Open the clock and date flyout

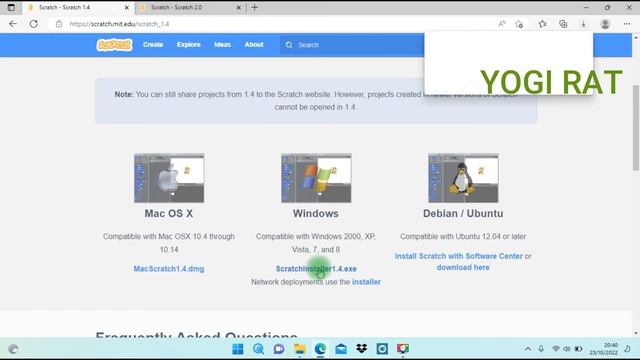604,349
